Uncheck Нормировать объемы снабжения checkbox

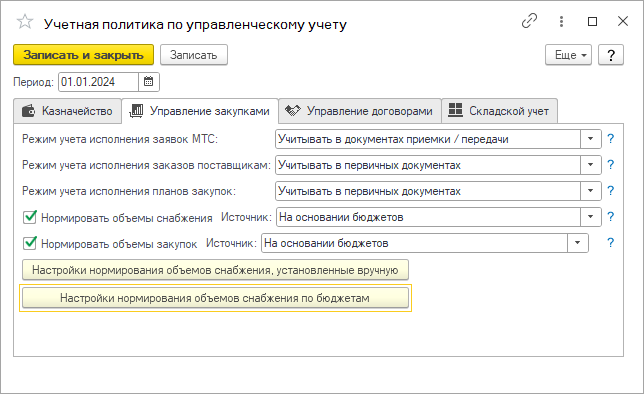pos(30,217)
